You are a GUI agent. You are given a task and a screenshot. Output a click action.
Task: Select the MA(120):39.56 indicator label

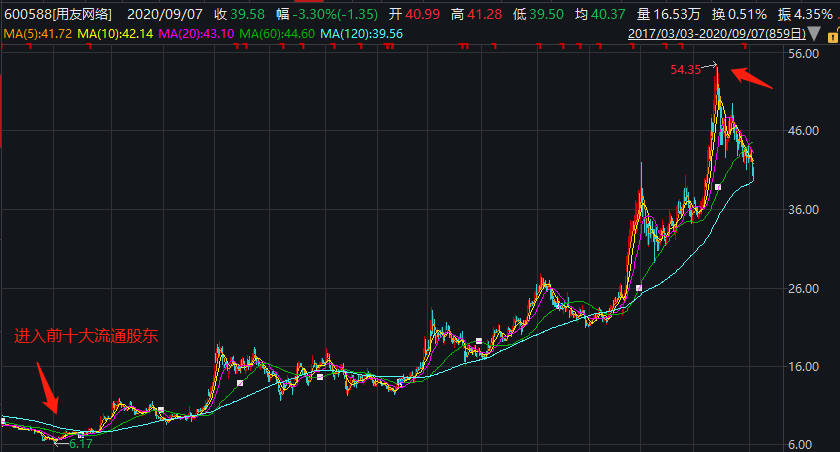pos(362,34)
